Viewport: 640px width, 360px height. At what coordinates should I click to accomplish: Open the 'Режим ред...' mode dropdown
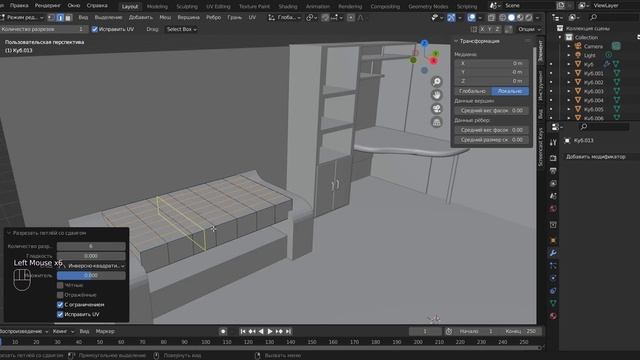[22, 18]
